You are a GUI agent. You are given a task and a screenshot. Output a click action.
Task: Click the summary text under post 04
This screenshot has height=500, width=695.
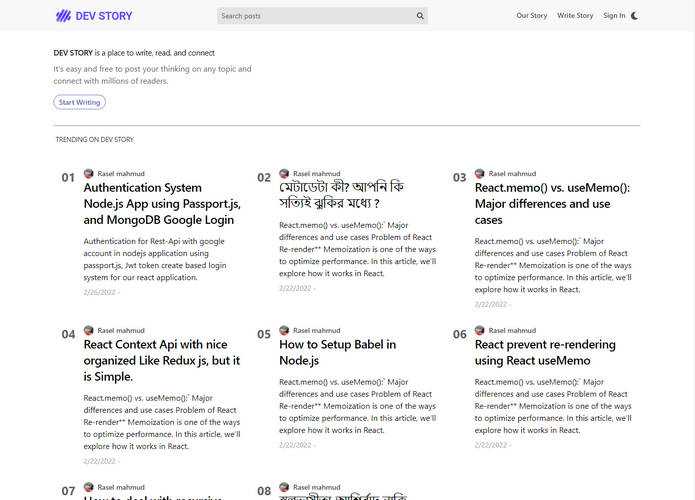[162, 422]
